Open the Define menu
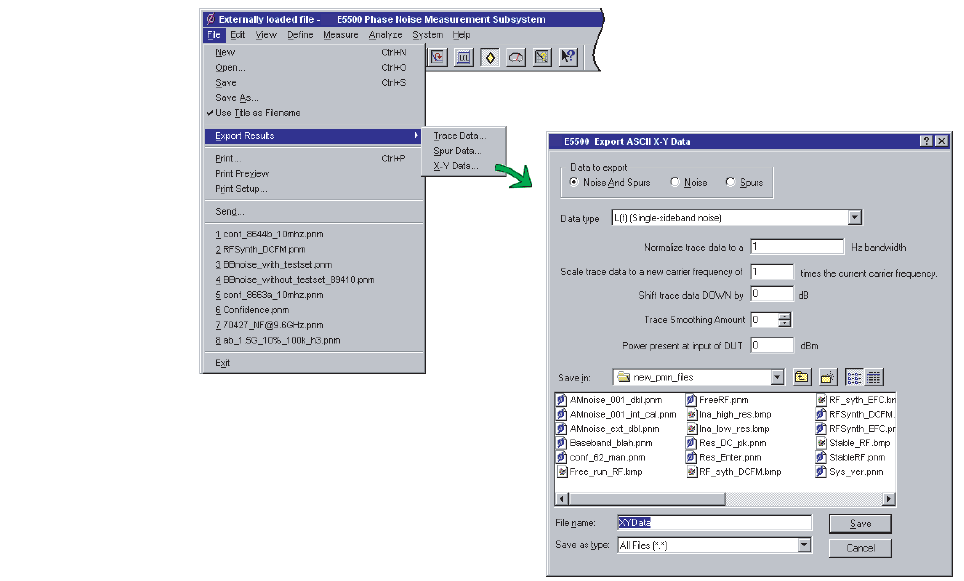This screenshot has height=581, width=964. pyautogui.click(x=300, y=35)
